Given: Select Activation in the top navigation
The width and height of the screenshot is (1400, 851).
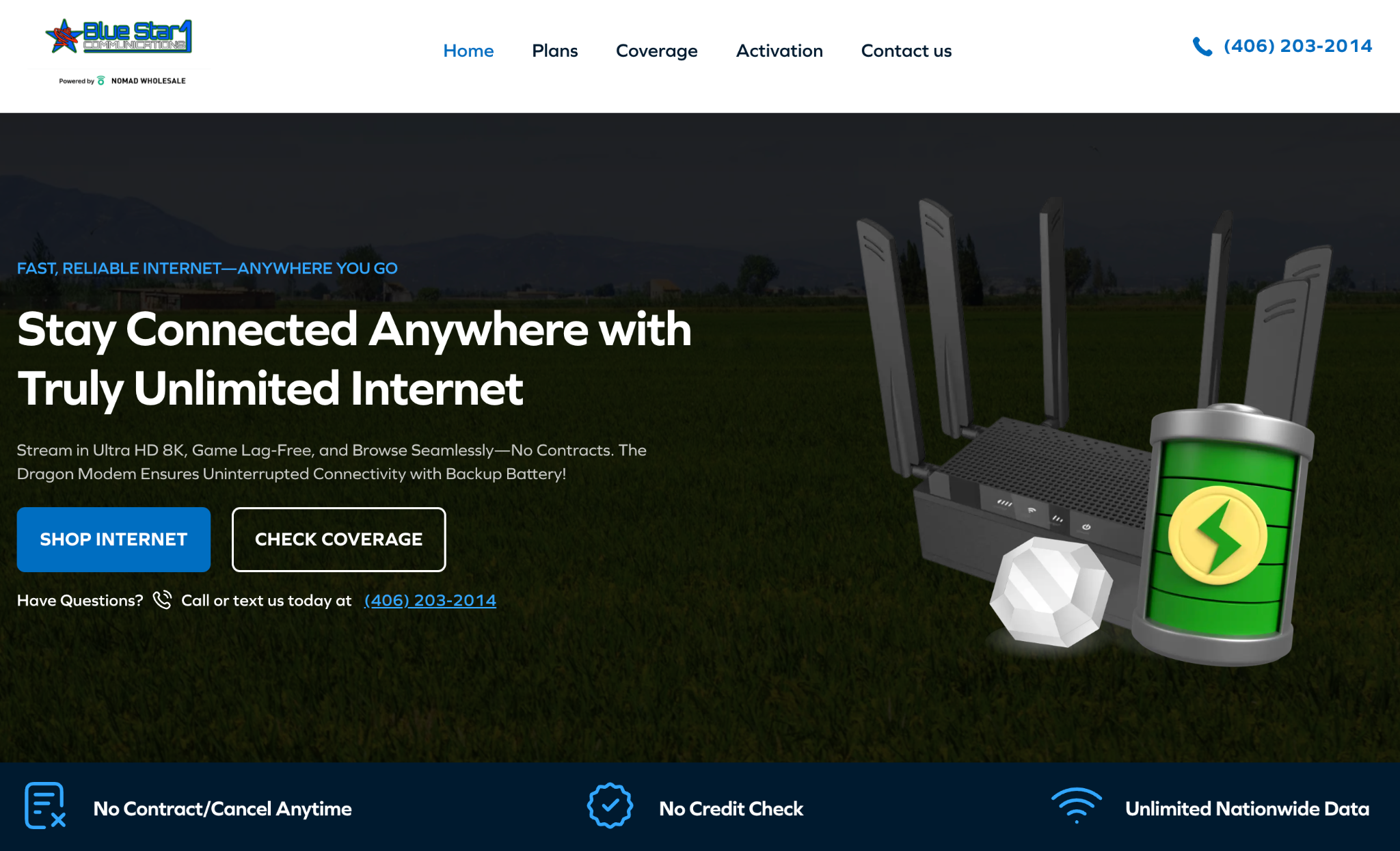Looking at the screenshot, I should [779, 51].
